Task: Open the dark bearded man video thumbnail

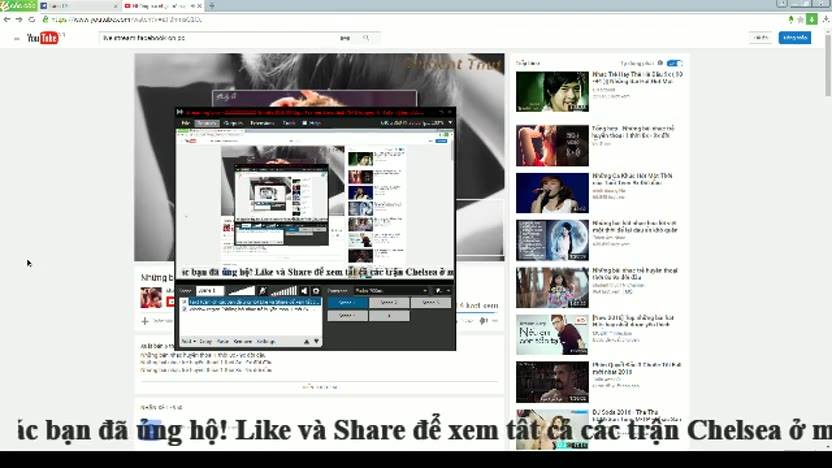Action: click(552, 382)
